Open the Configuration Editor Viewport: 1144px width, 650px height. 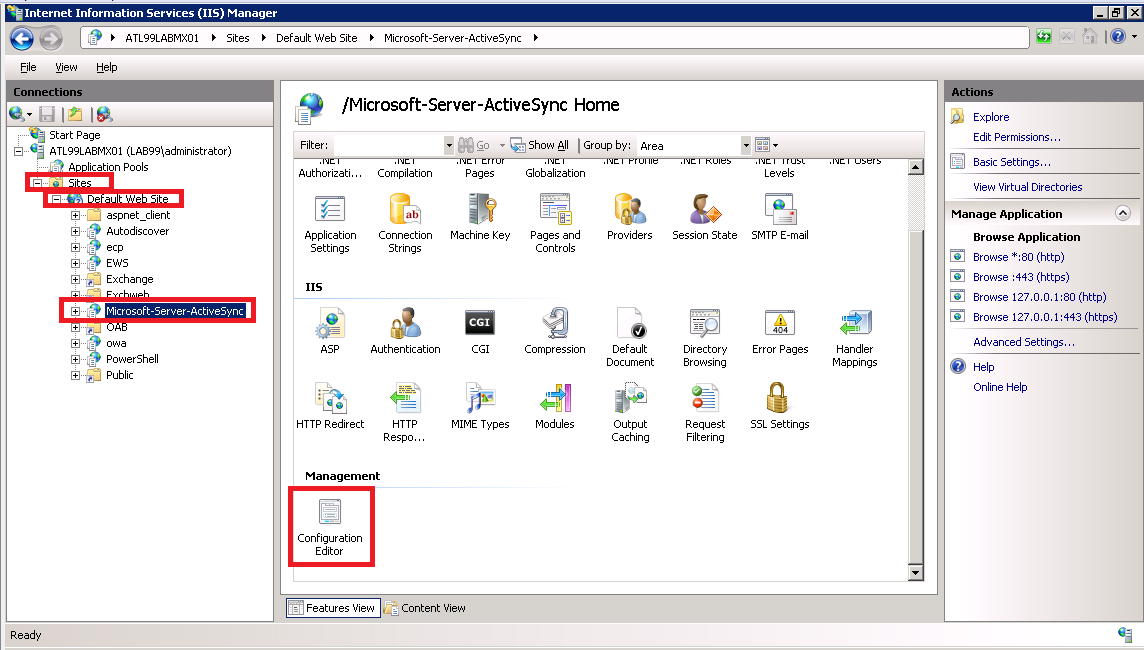point(330,527)
